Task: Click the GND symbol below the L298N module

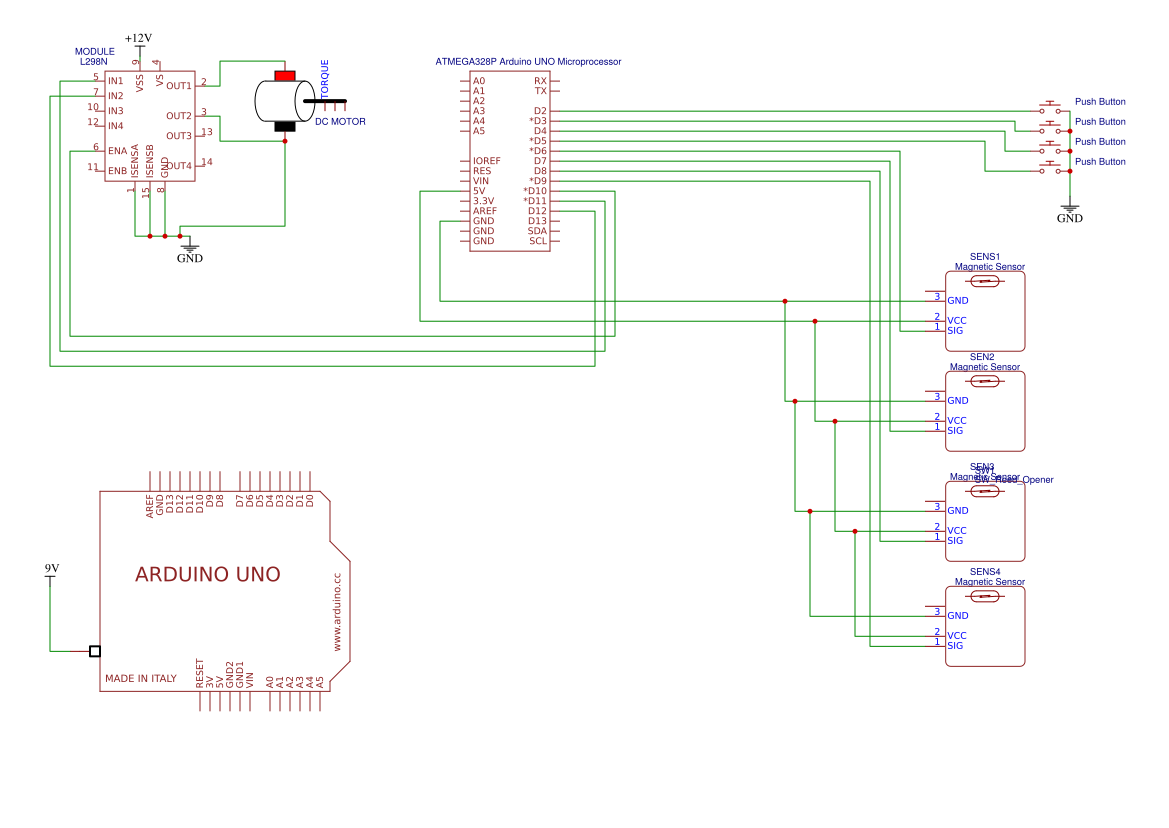Action: (x=189, y=250)
